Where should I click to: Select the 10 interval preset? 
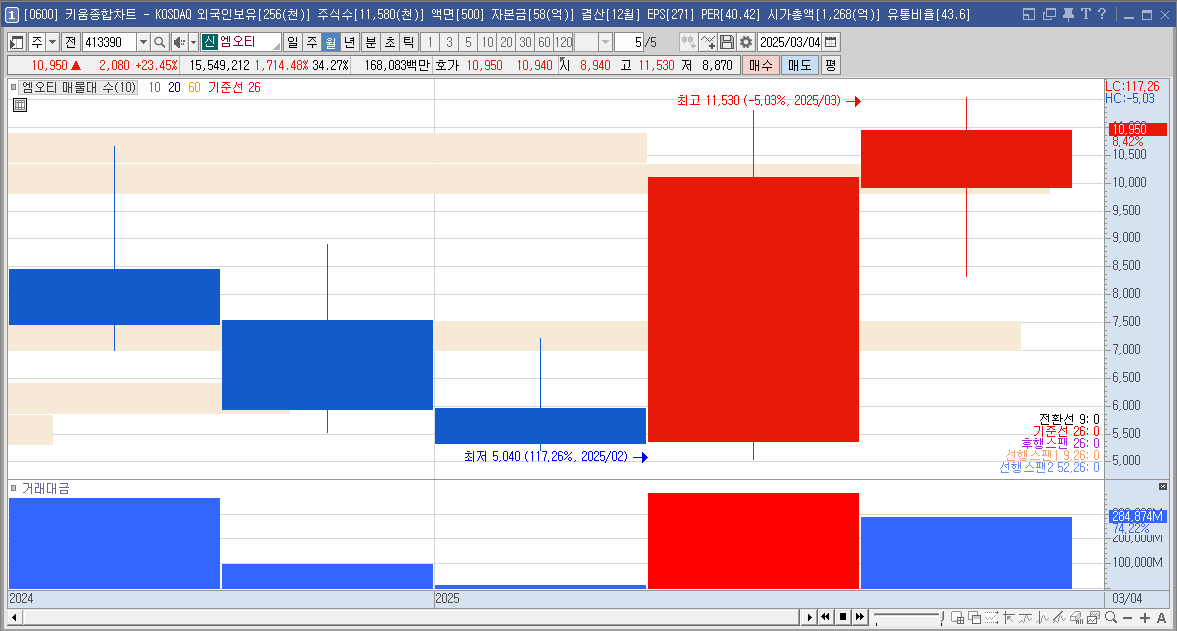(487, 43)
